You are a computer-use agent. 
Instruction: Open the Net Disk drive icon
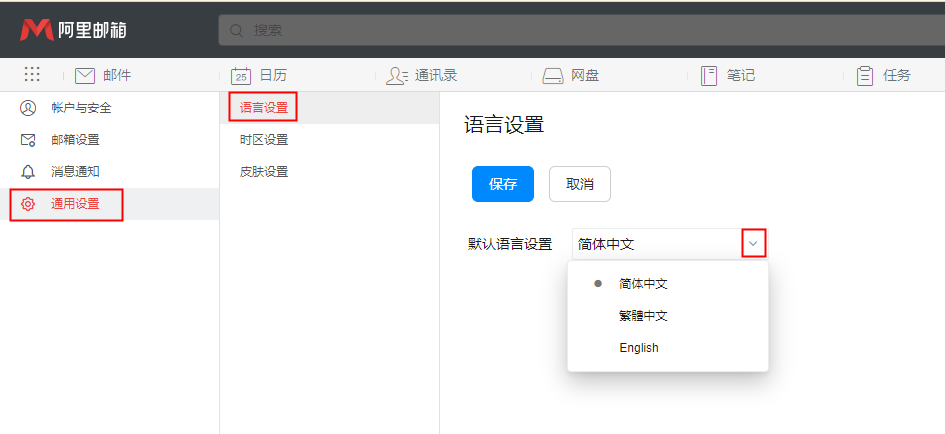[553, 75]
